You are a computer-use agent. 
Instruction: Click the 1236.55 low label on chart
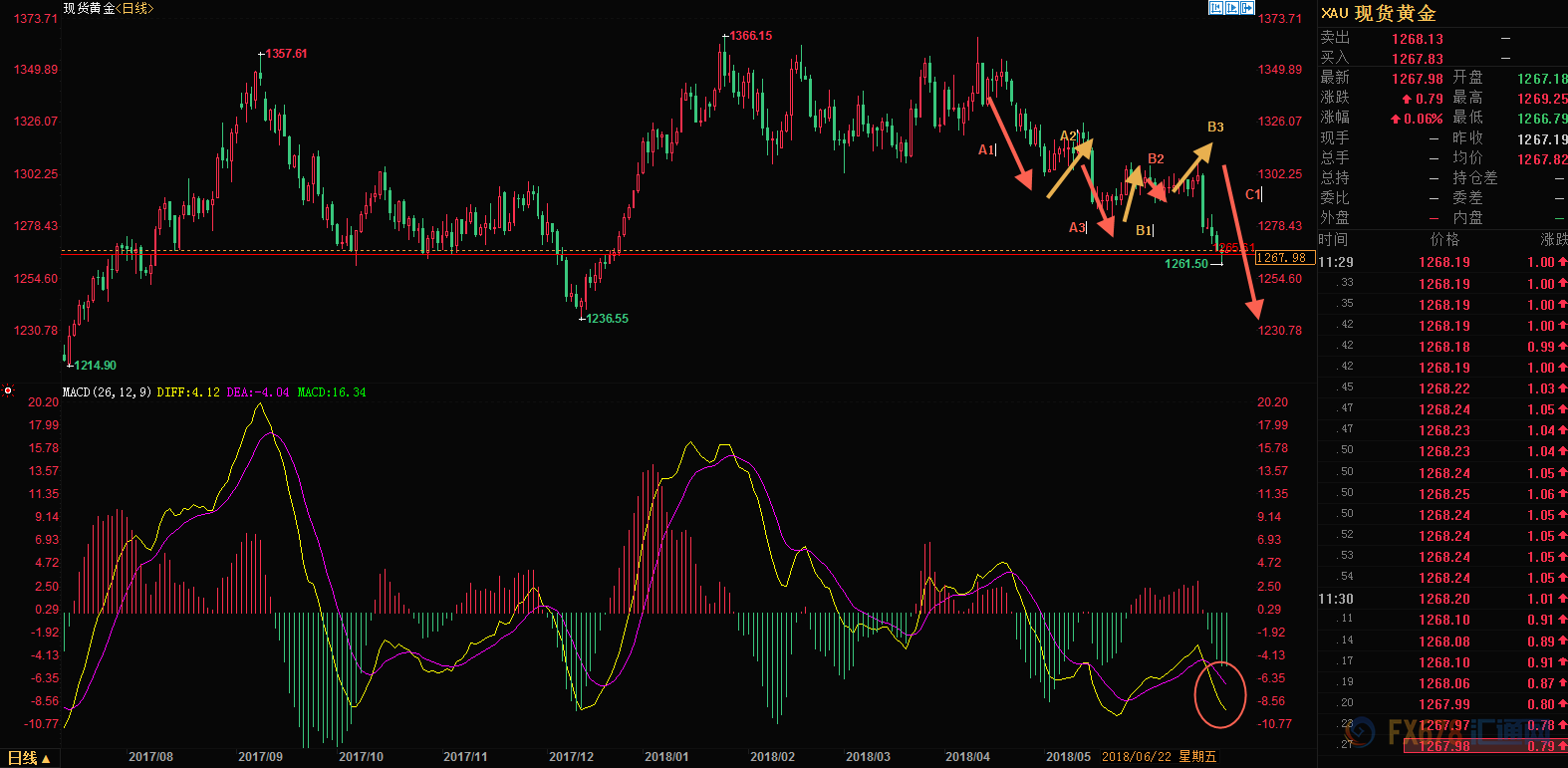(x=607, y=319)
